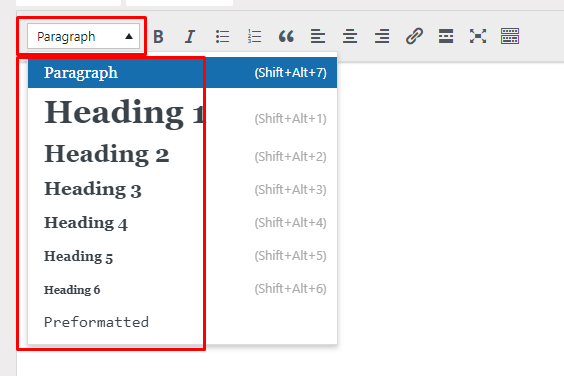Apply blockquote formatting
This screenshot has height=376, width=564.
click(286, 36)
